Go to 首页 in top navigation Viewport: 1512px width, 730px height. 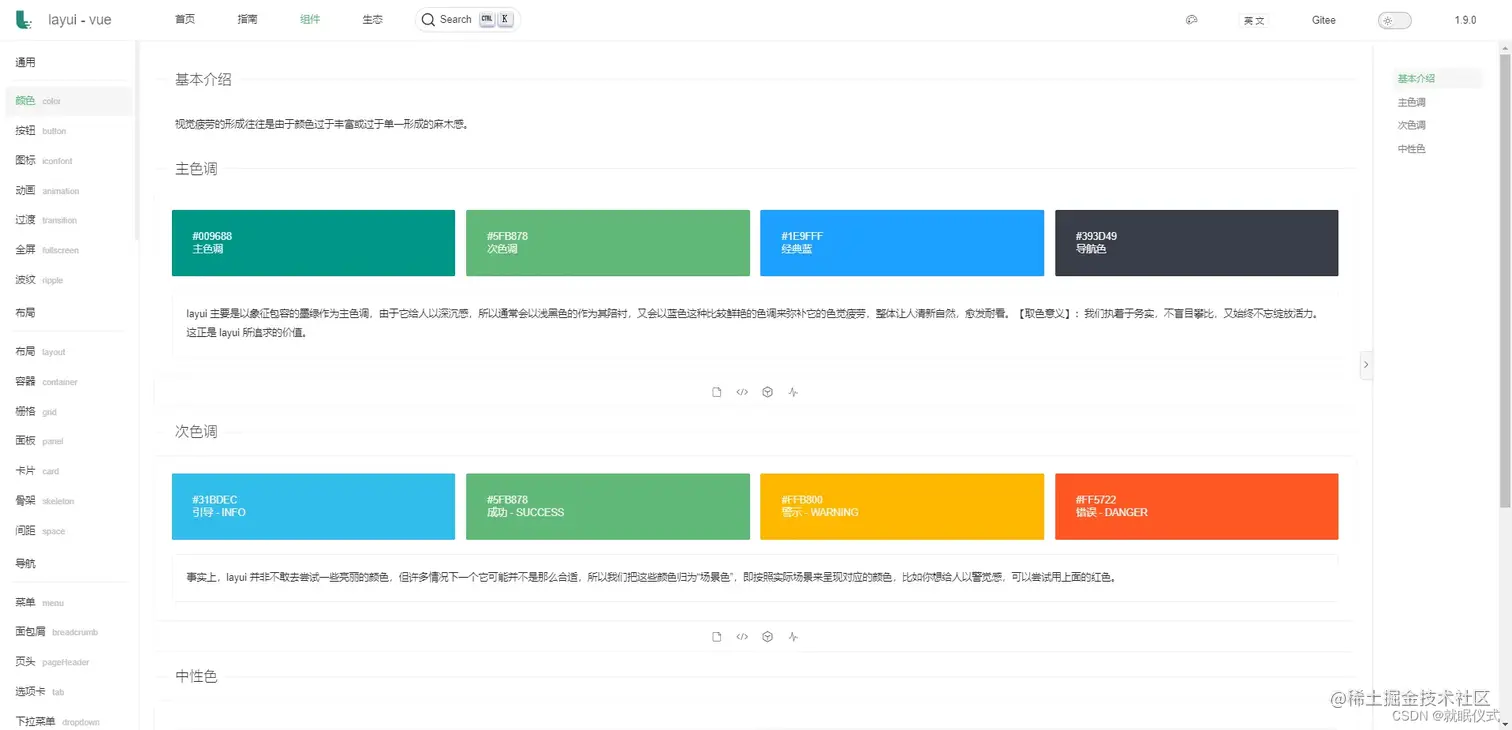(185, 20)
